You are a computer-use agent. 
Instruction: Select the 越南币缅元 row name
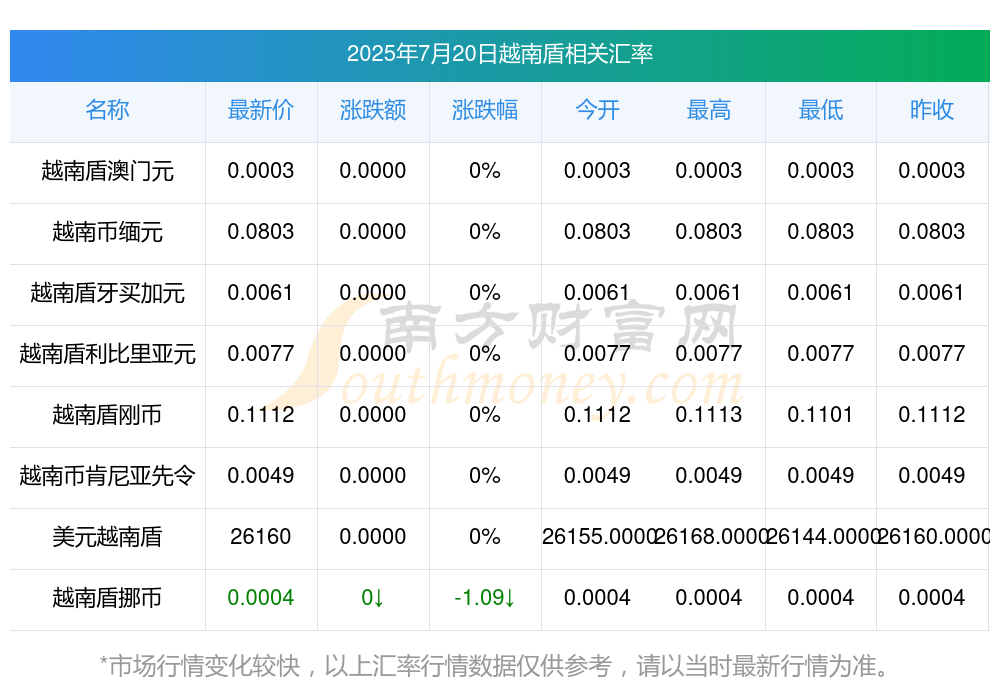107,232
